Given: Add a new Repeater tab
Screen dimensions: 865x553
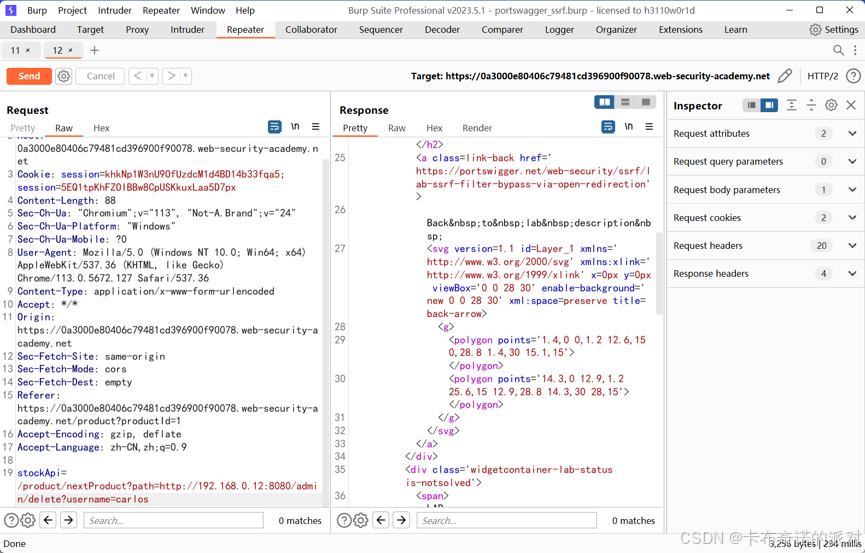Looking at the screenshot, I should click(x=94, y=51).
